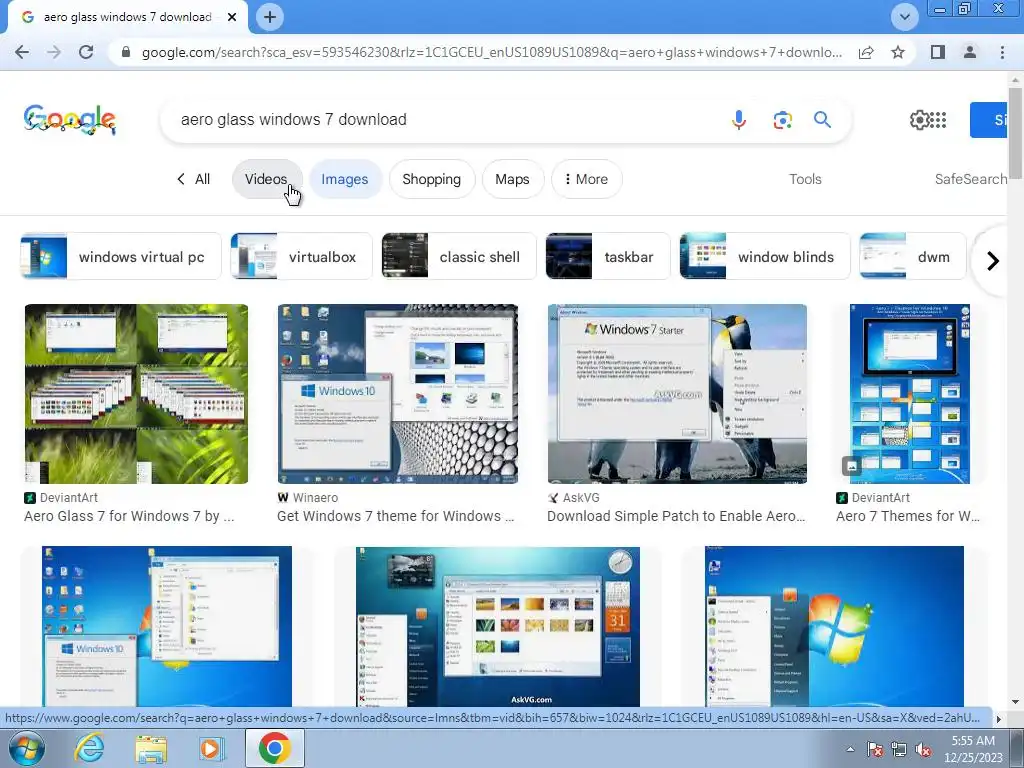View site info via the padlock icon
This screenshot has height=768, width=1024.
126,52
